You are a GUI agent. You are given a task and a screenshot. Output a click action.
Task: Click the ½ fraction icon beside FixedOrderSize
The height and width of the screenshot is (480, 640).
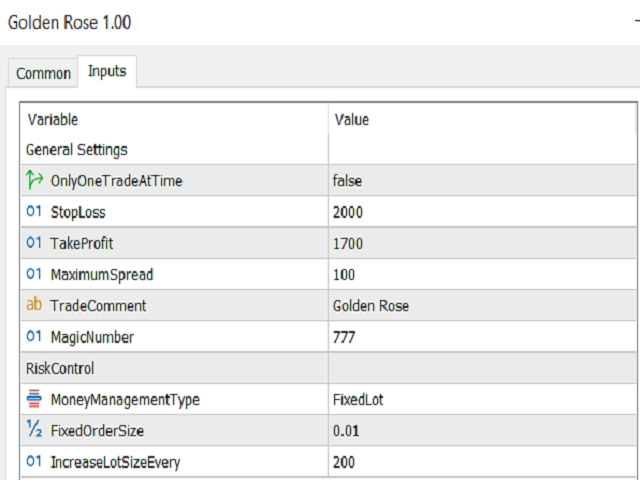pyautogui.click(x=34, y=429)
